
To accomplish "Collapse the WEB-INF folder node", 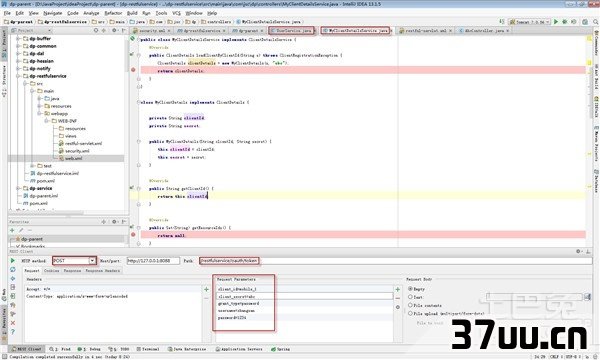I will [x=47, y=121].
